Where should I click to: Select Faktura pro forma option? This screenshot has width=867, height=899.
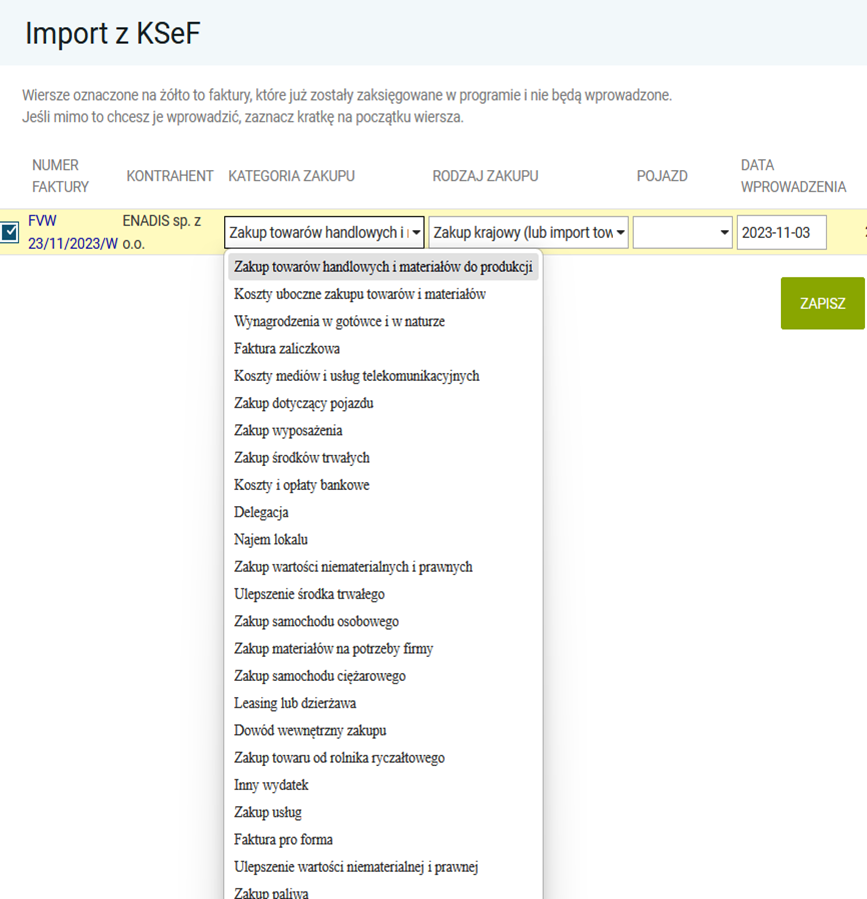tap(283, 839)
